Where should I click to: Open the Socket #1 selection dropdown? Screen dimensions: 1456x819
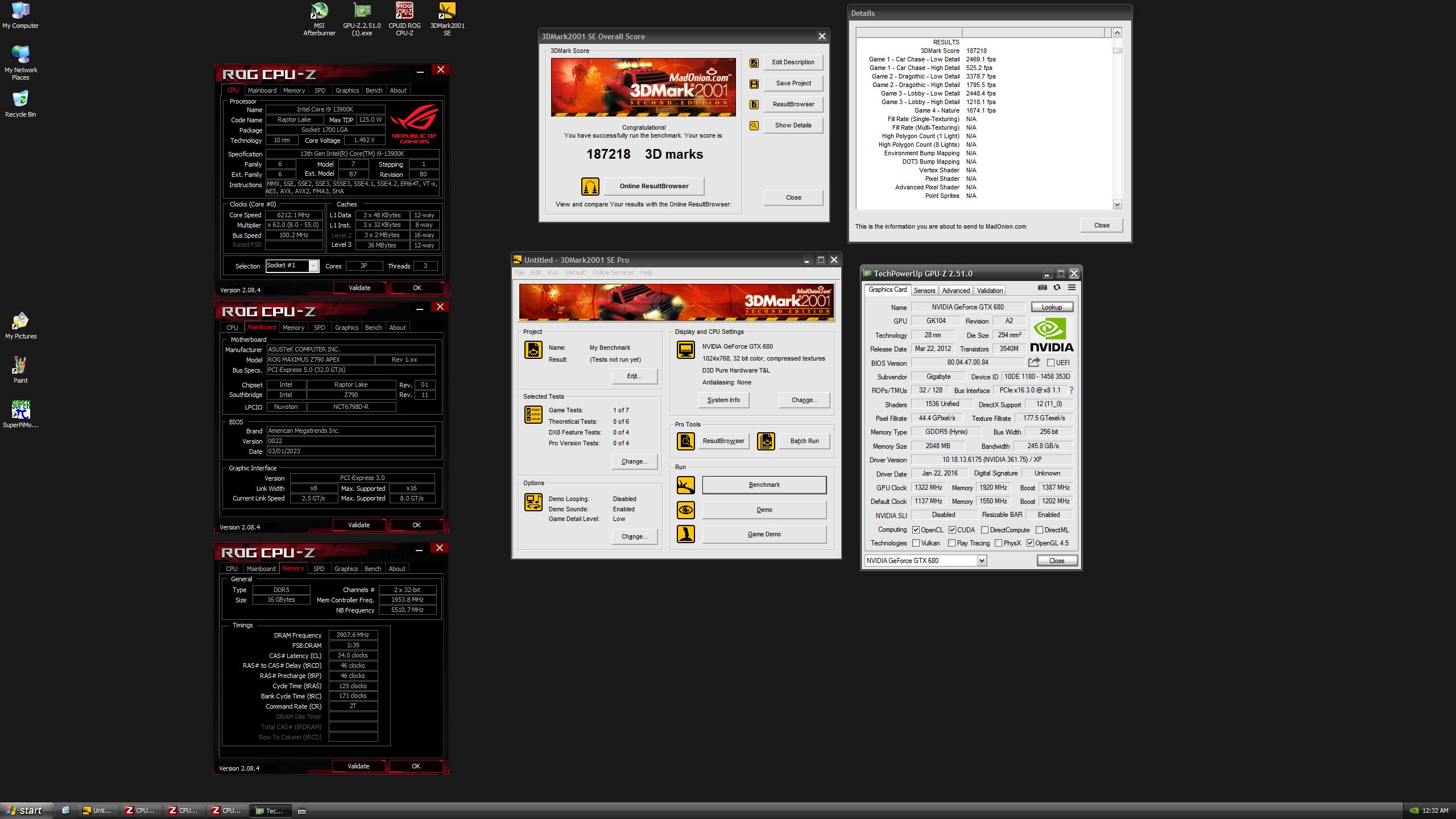pyautogui.click(x=313, y=266)
